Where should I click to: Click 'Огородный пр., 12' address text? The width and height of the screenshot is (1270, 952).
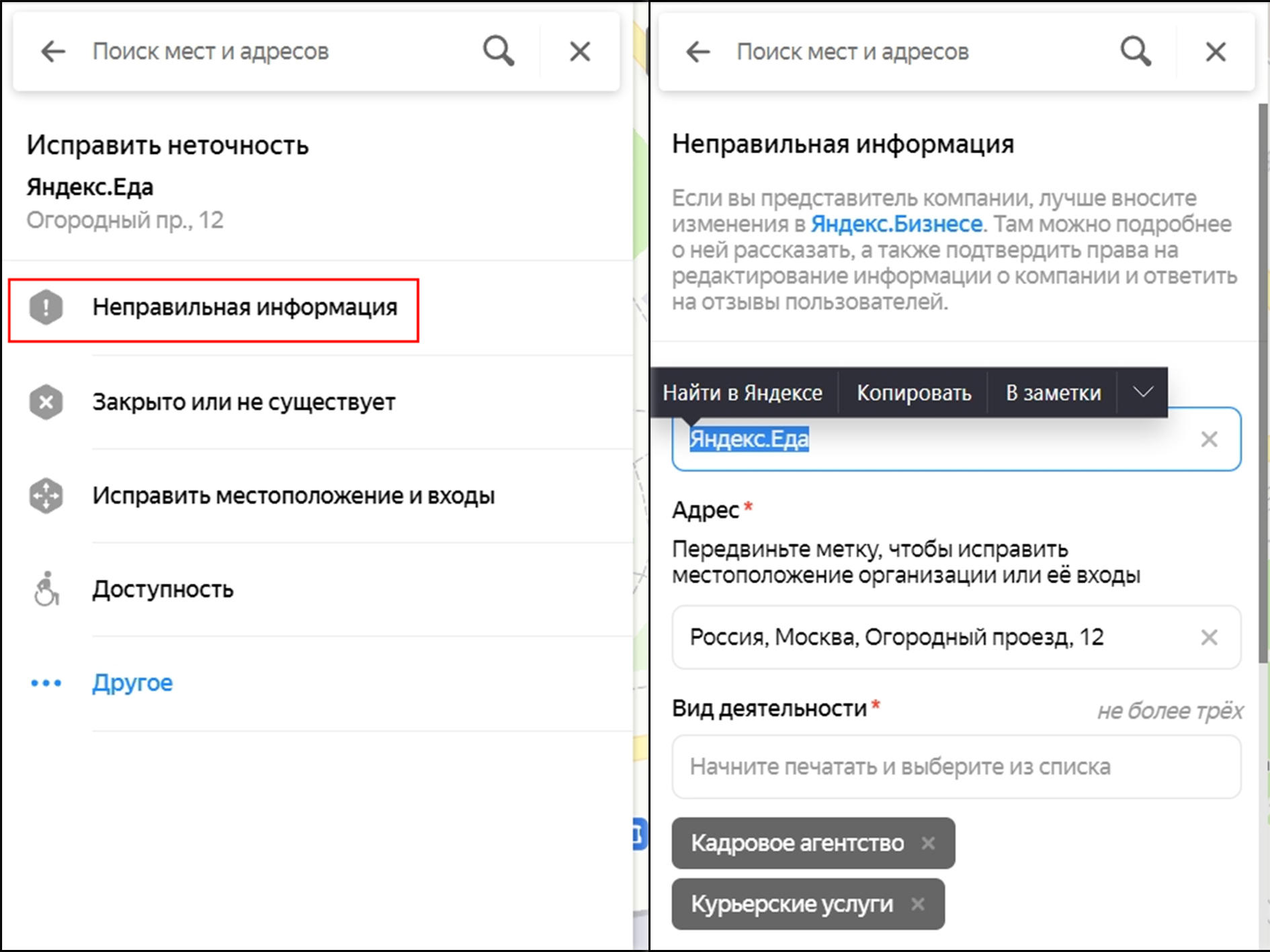[x=125, y=220]
